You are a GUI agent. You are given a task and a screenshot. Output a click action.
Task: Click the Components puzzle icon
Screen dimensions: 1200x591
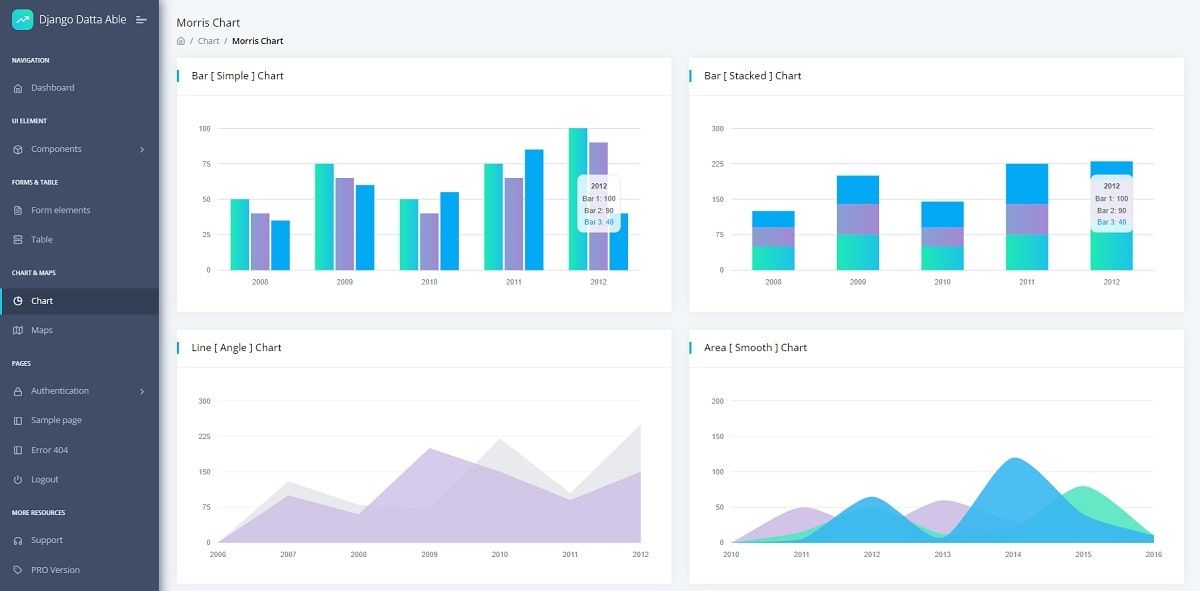[16, 149]
